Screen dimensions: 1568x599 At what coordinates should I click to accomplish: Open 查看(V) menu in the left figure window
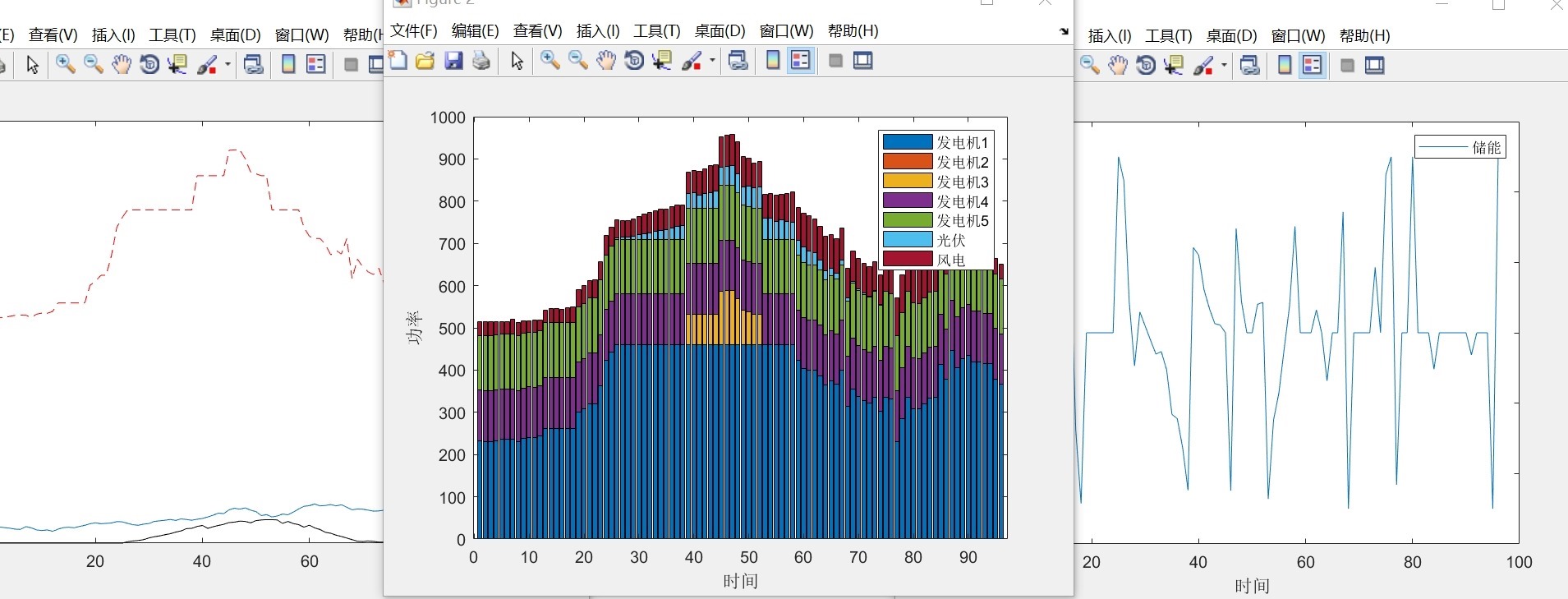[53, 35]
